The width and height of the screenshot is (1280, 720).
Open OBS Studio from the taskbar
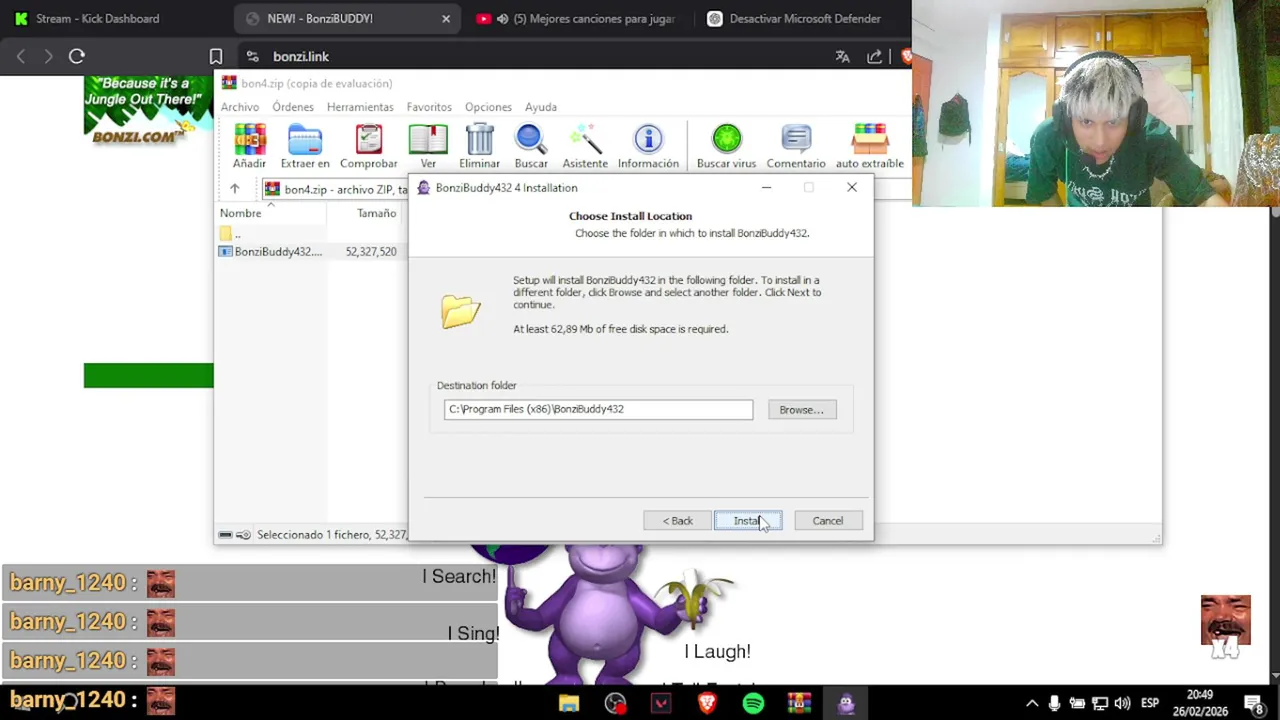615,704
